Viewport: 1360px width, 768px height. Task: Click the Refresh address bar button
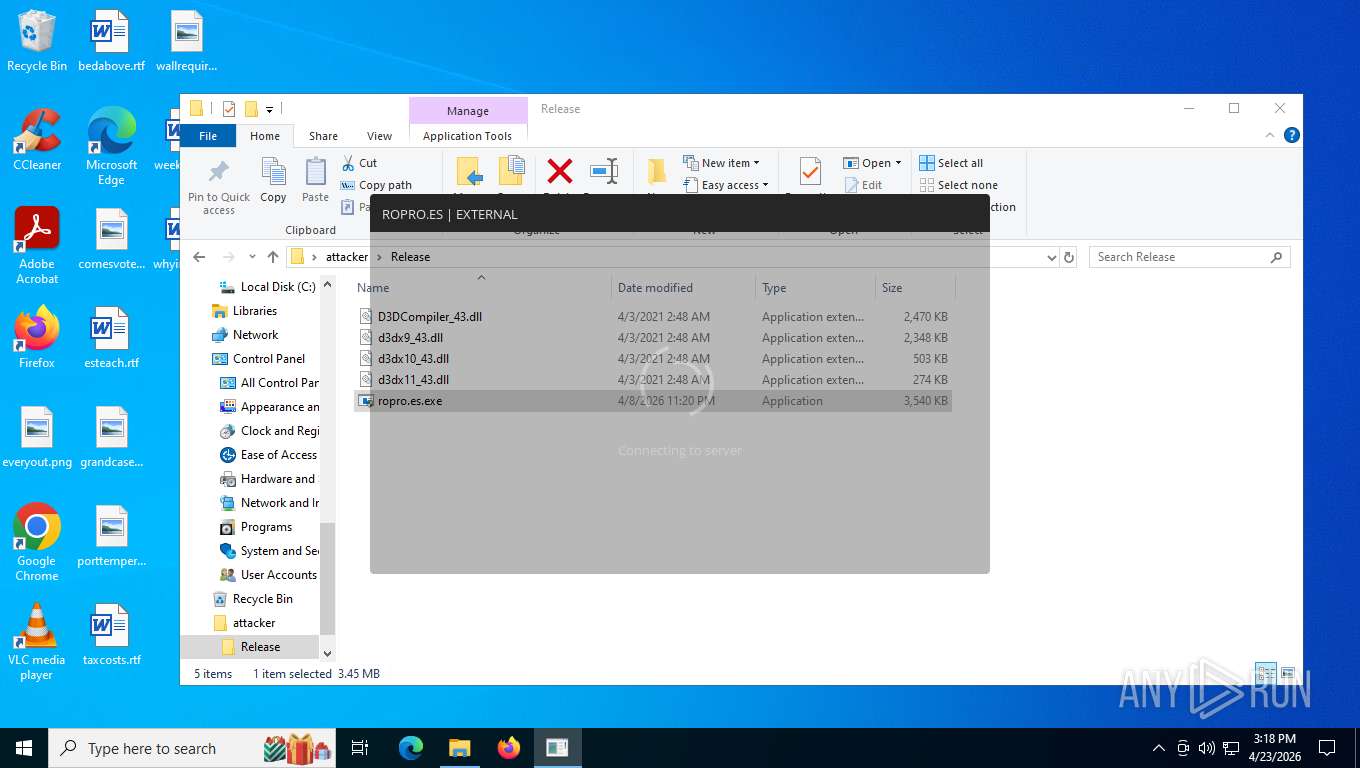click(x=1069, y=257)
